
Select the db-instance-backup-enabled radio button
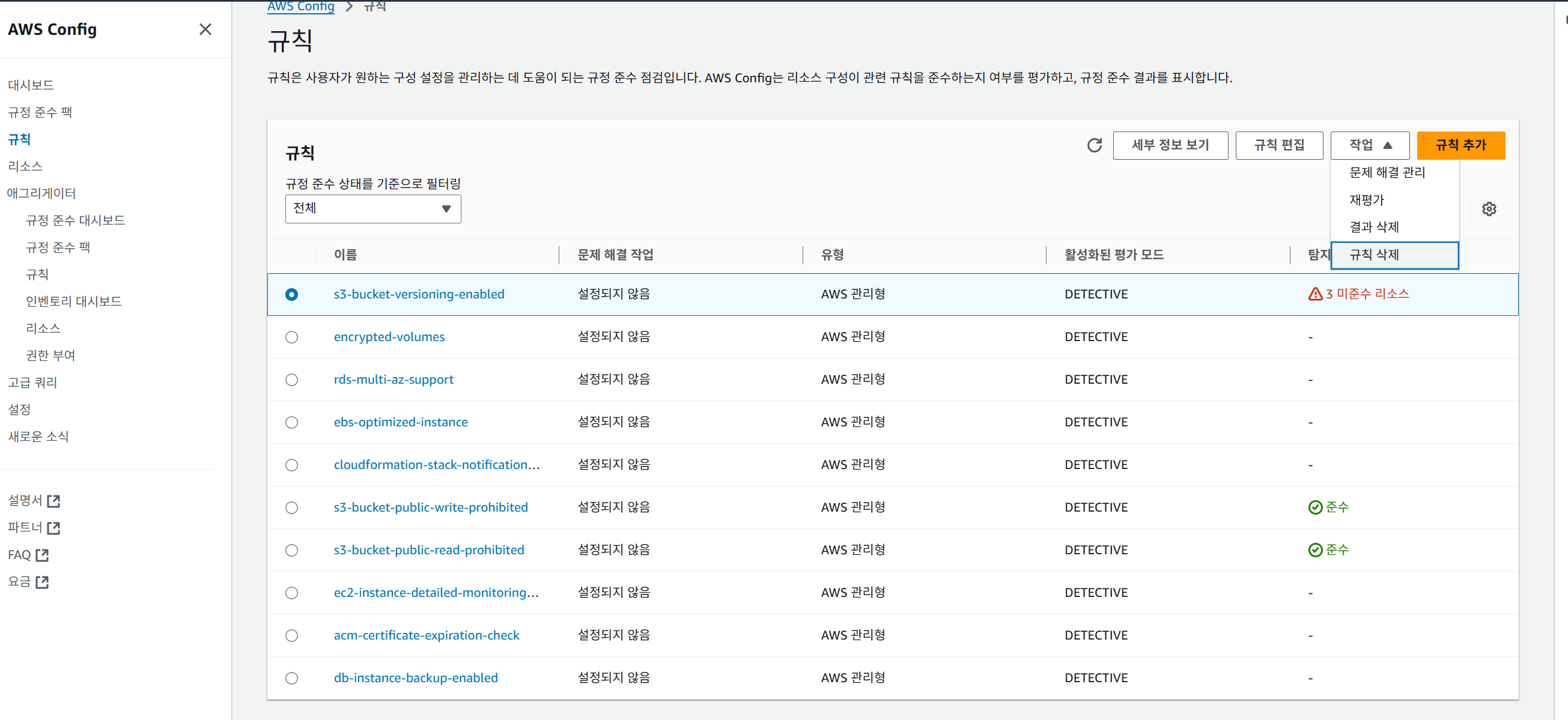pos(291,678)
